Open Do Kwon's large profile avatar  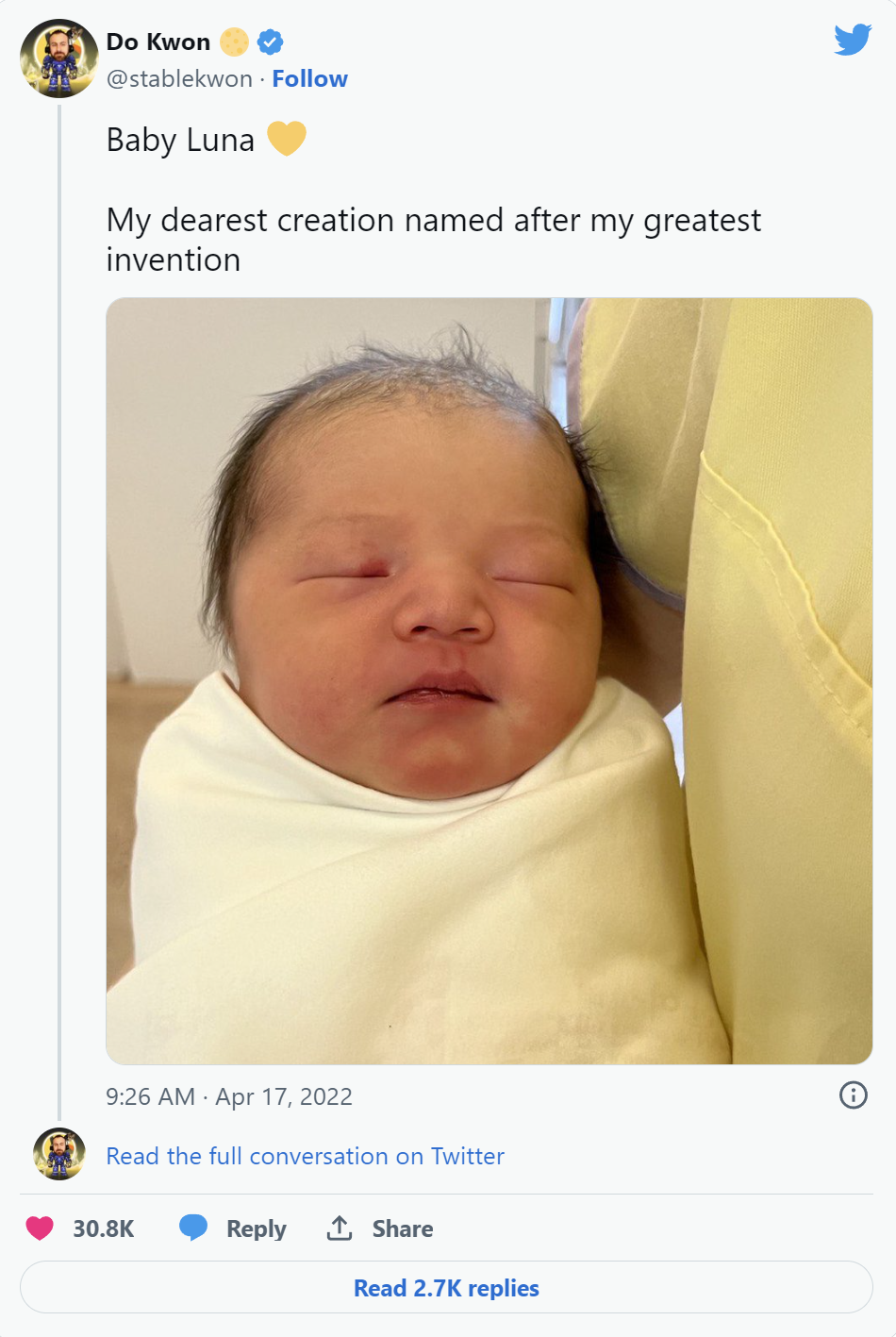point(59,58)
